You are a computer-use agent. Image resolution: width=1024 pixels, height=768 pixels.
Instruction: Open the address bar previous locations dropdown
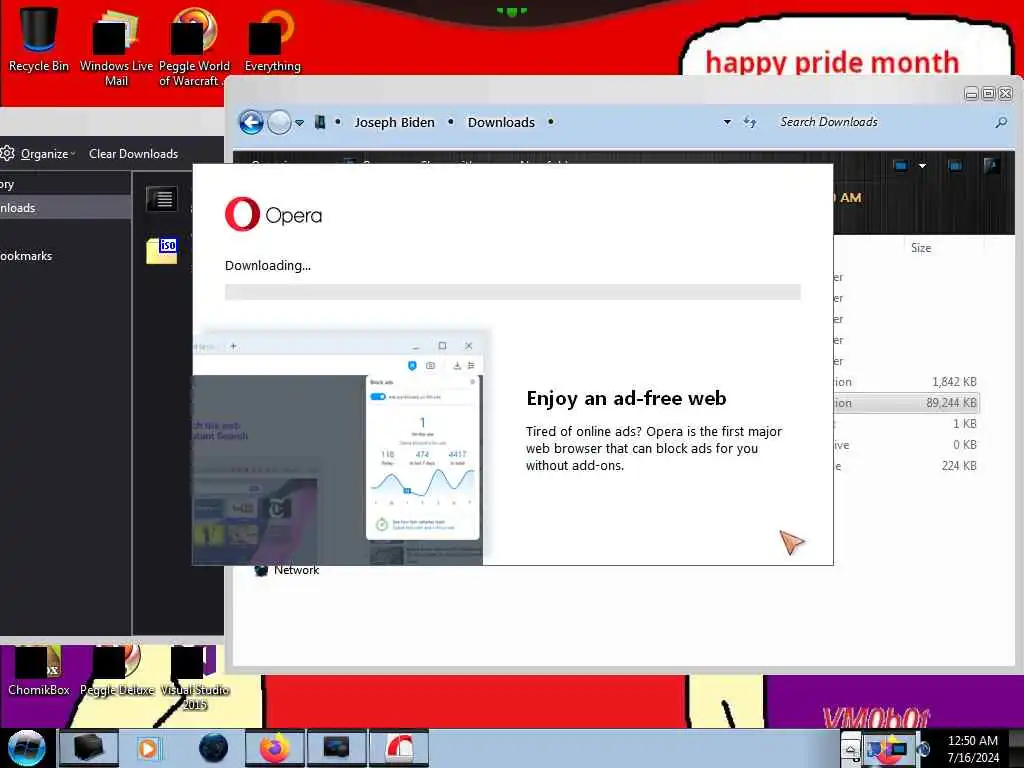(x=727, y=122)
